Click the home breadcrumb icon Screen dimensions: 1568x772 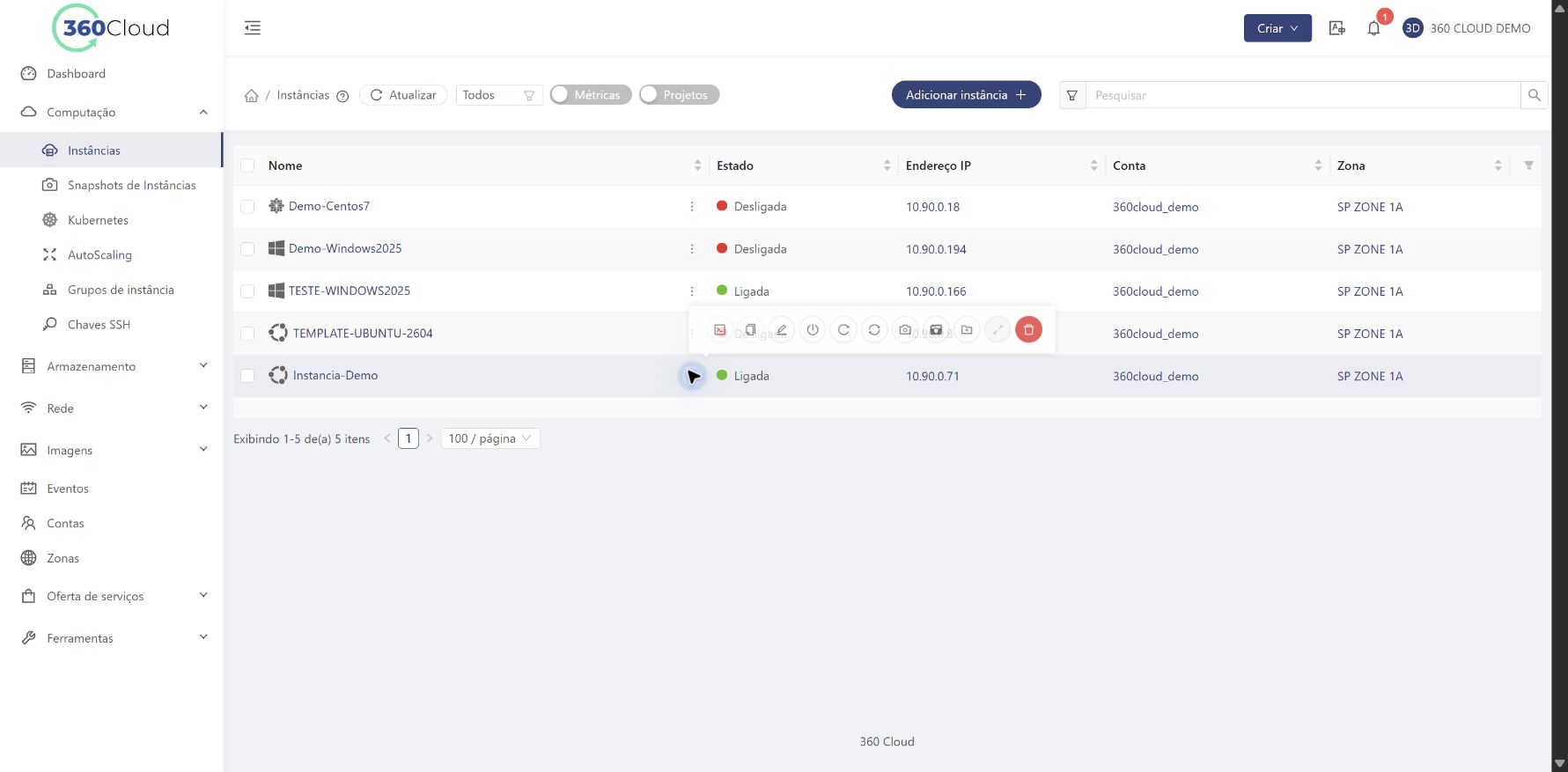click(x=251, y=95)
